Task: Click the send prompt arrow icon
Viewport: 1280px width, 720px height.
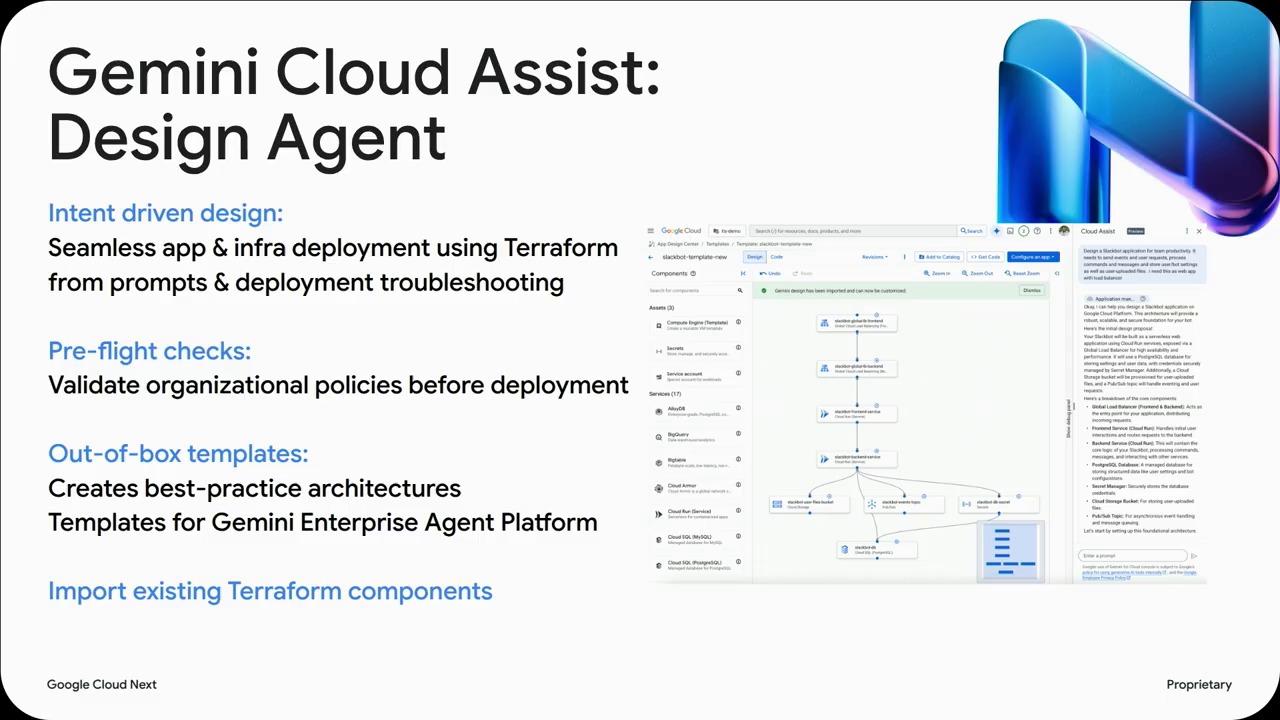Action: (1194, 556)
